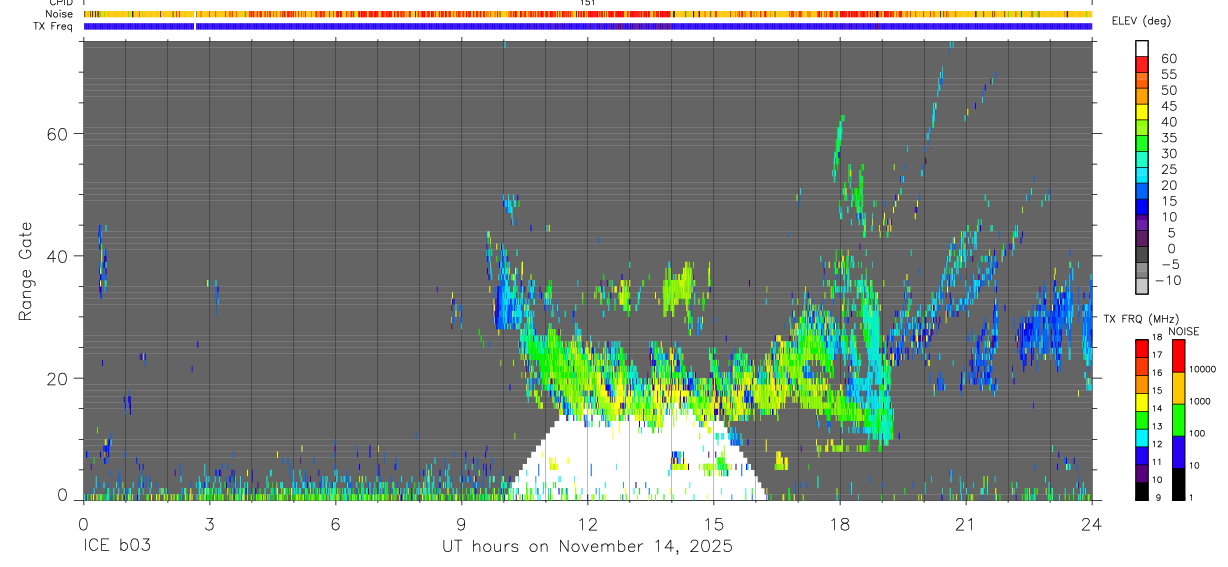Image resolution: width=1228 pixels, height=567 pixels.
Task: Click the '17' label on the TX FRQ scale
Action: coord(1158,355)
